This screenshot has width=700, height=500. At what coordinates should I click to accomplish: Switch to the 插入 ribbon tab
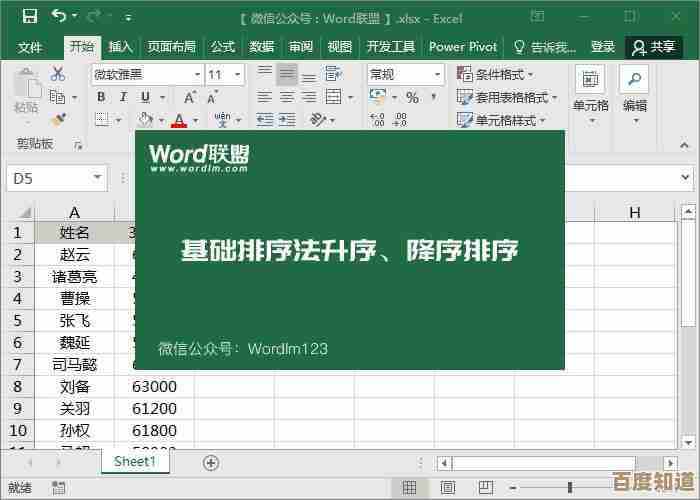(x=121, y=47)
